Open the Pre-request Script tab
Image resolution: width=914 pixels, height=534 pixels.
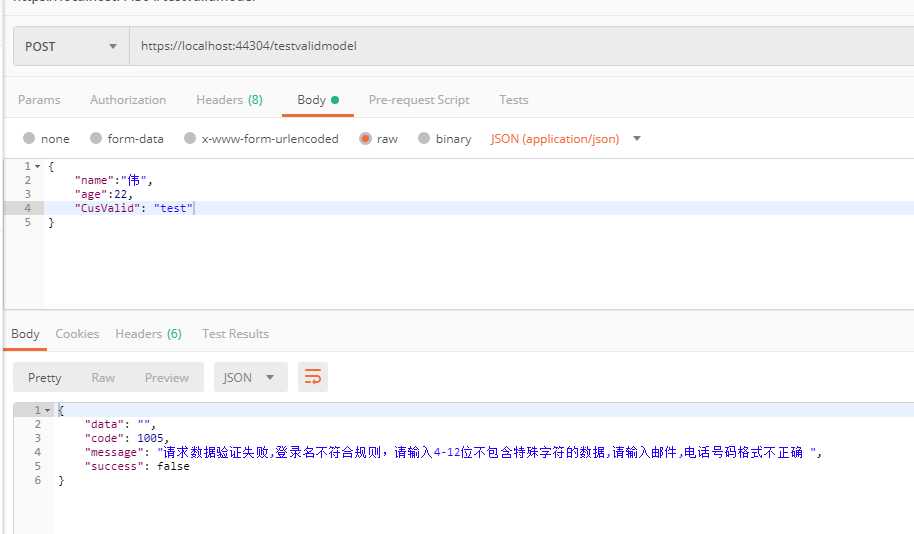[419, 100]
